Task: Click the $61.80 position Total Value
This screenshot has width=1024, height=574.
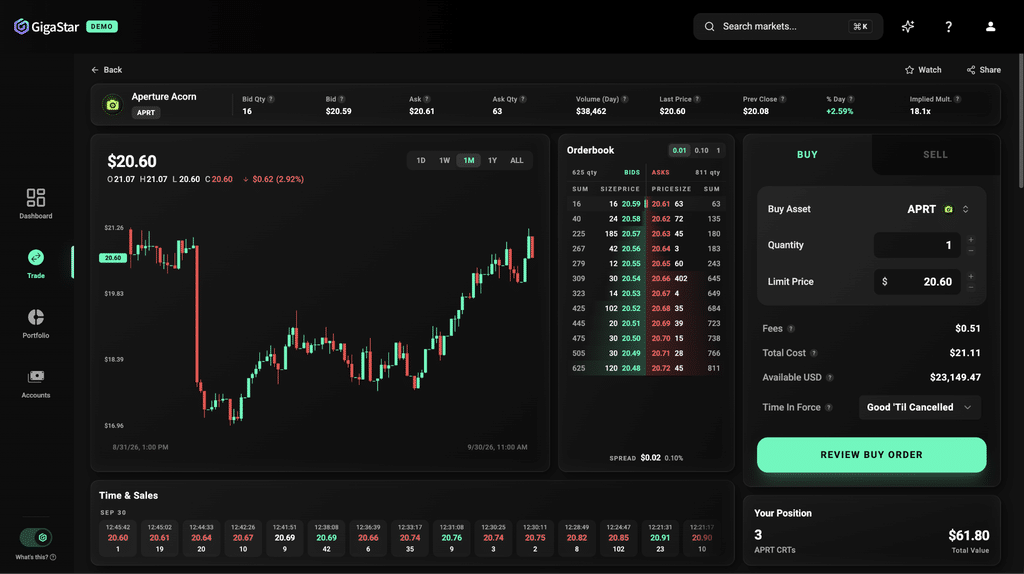Action: 968,535
